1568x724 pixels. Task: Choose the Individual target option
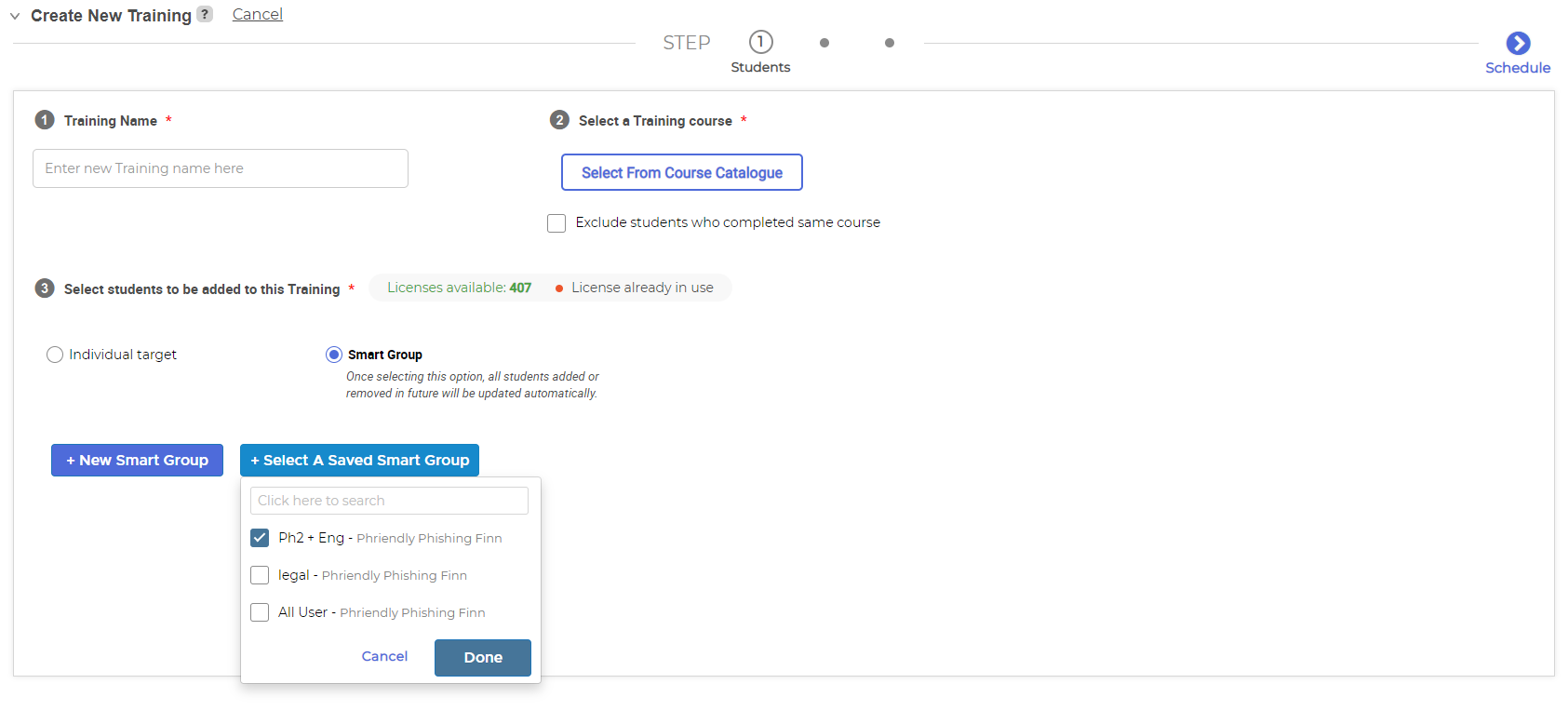55,355
